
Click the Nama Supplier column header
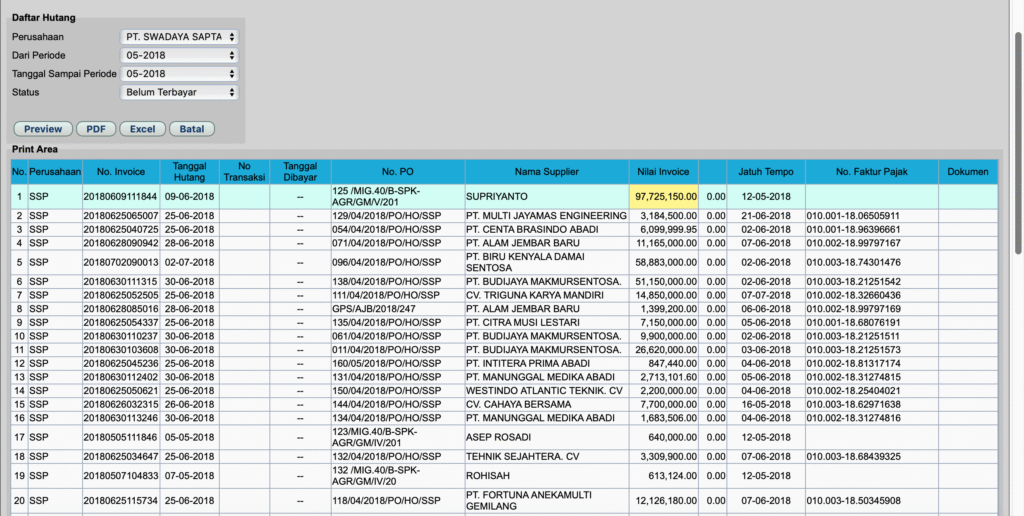click(547, 172)
